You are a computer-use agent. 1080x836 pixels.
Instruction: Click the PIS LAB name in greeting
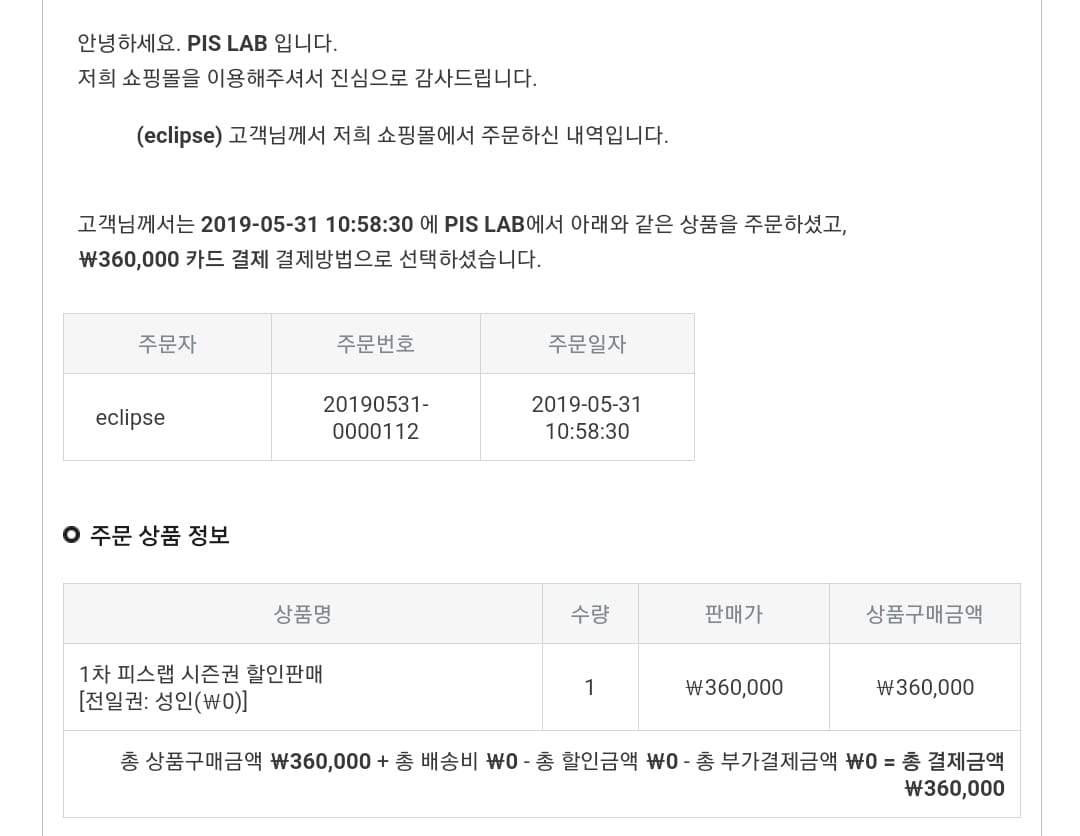(227, 43)
